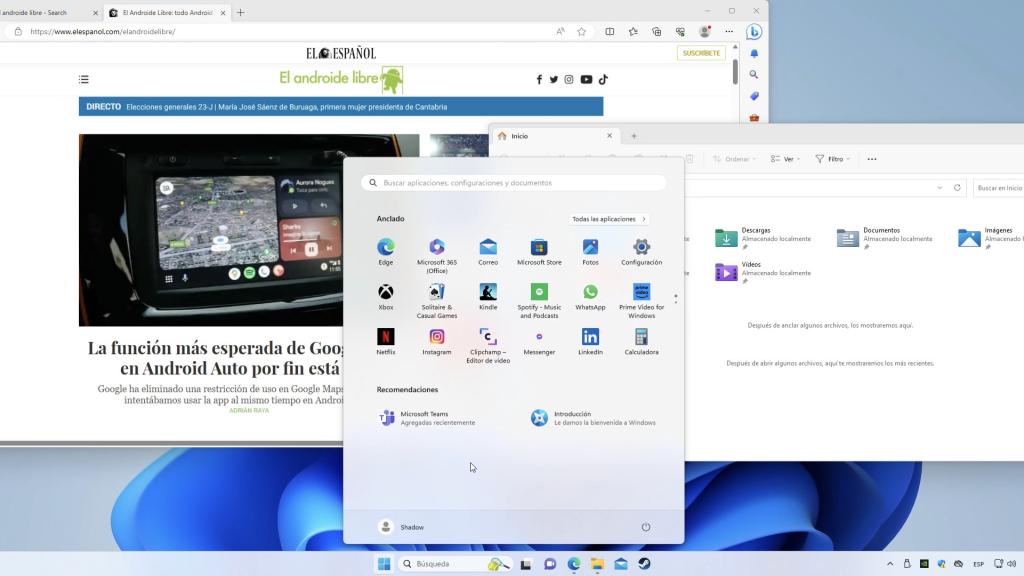
Task: Toggle Edge split screen view
Action: point(609,31)
